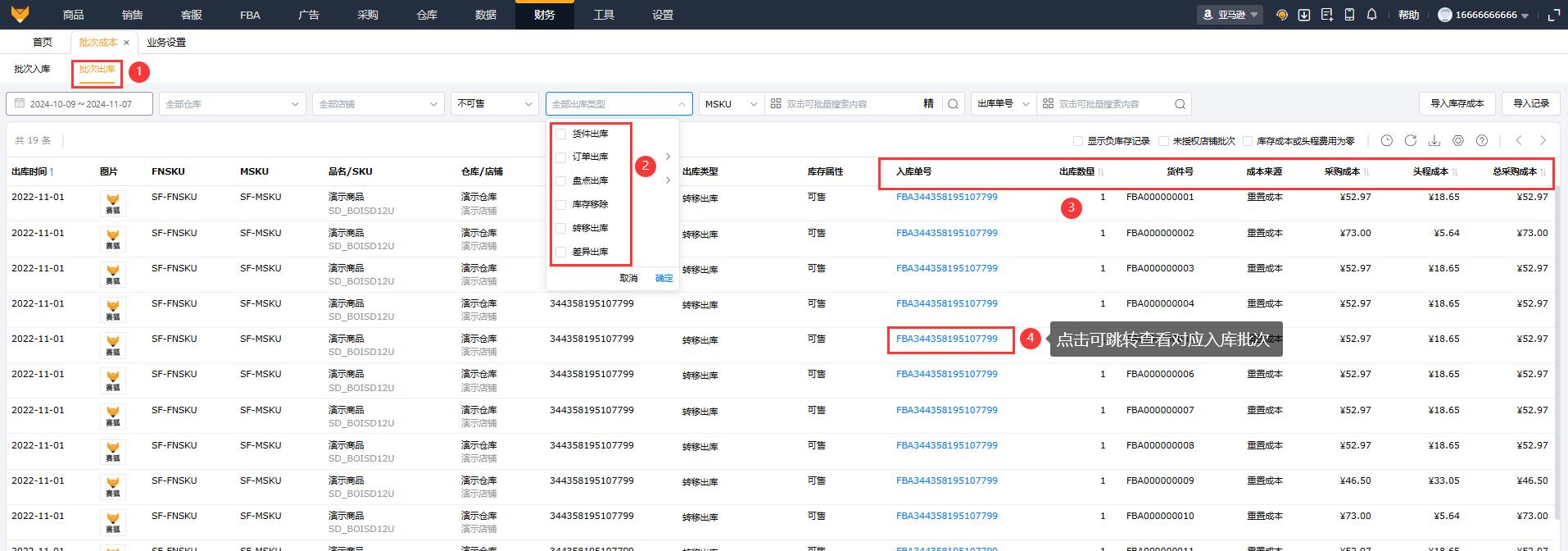The height and width of the screenshot is (551, 1568).
Task: Check the 转移出库 option
Action: 561,228
